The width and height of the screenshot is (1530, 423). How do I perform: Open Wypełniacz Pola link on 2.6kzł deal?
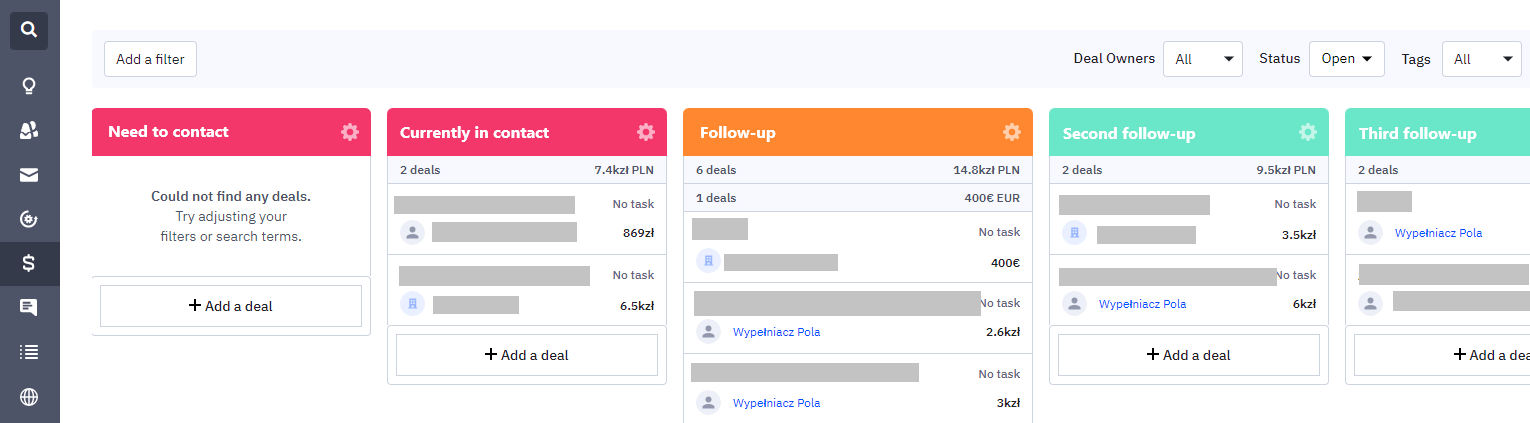tap(776, 332)
